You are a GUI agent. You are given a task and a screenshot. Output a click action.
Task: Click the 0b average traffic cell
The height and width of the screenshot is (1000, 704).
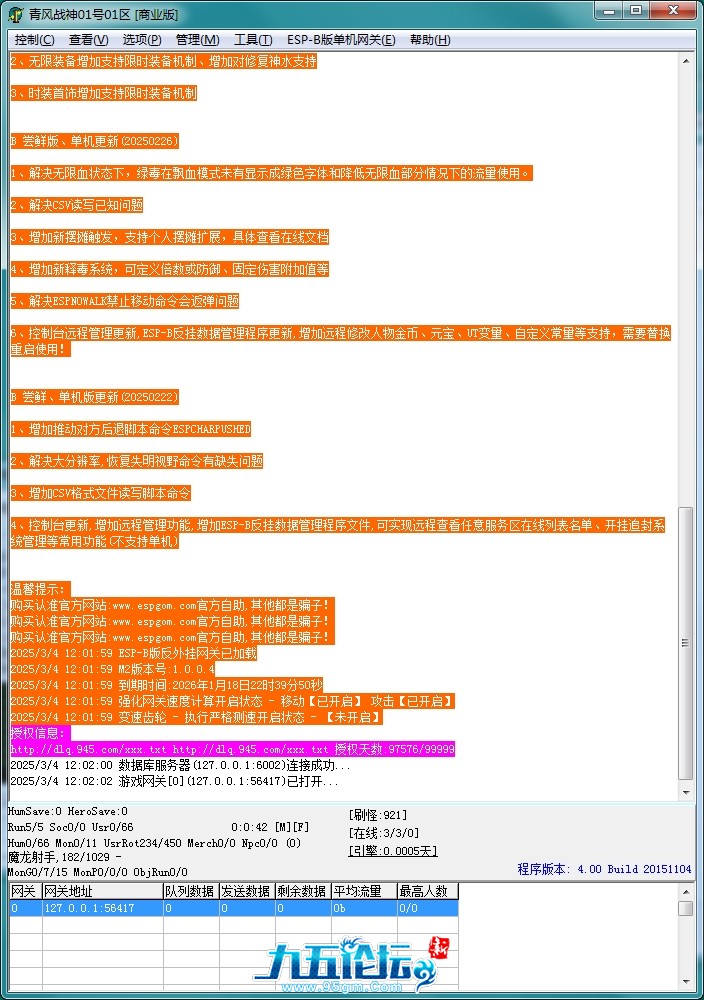[364, 908]
